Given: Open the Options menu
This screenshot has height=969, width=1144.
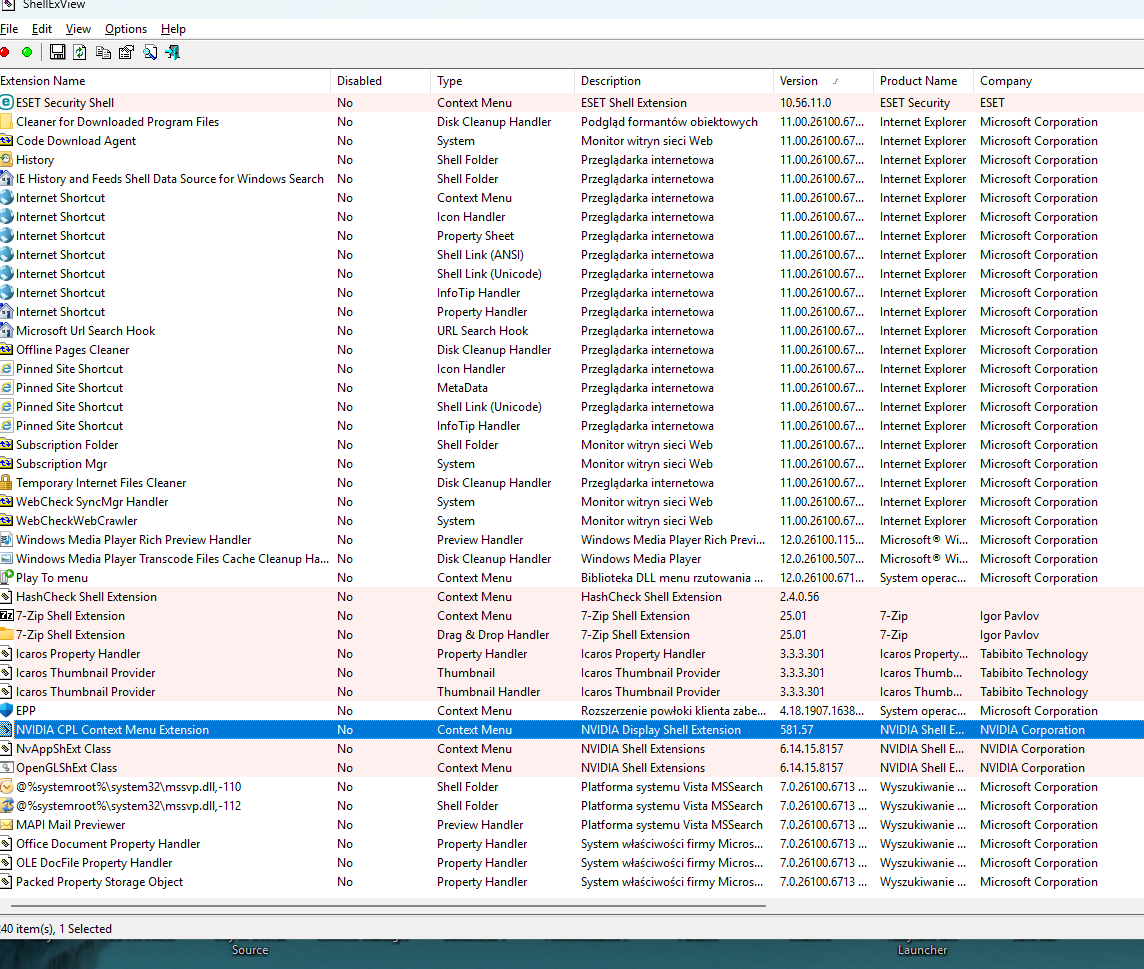Looking at the screenshot, I should click(126, 29).
